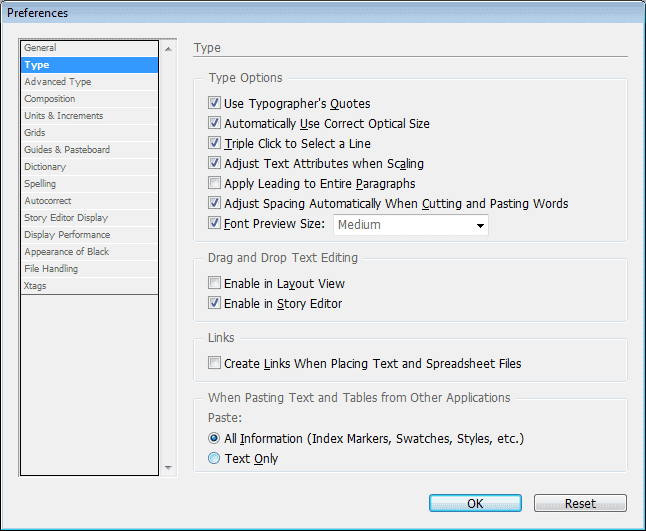Open Advanced Type preferences
The width and height of the screenshot is (646, 531).
89,82
